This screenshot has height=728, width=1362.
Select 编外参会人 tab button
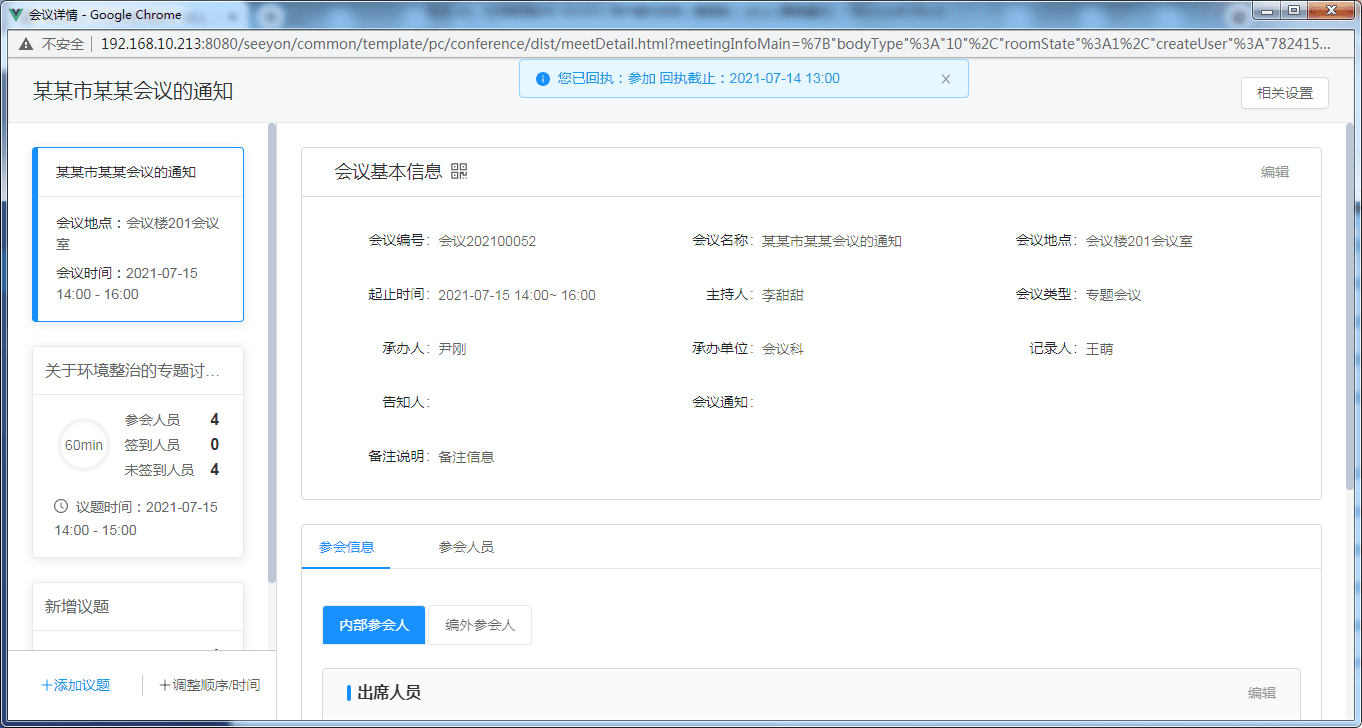click(480, 625)
